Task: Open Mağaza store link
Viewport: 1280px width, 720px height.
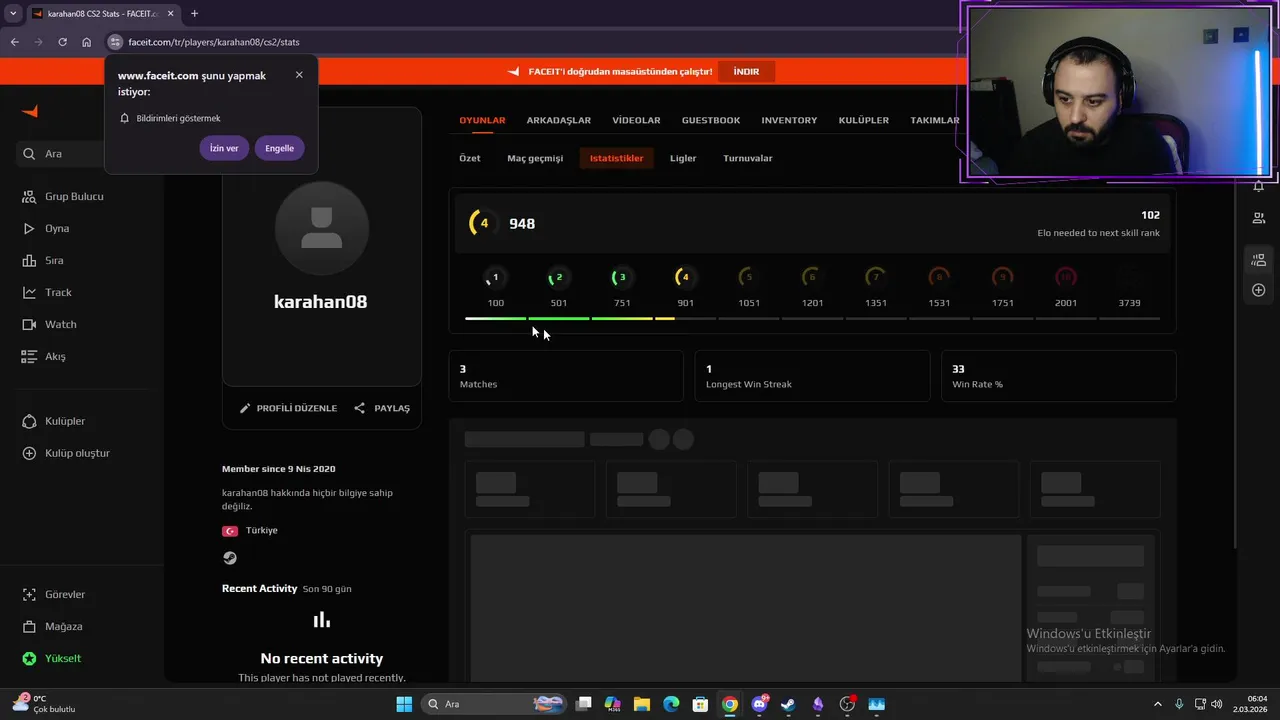Action: tap(52, 627)
